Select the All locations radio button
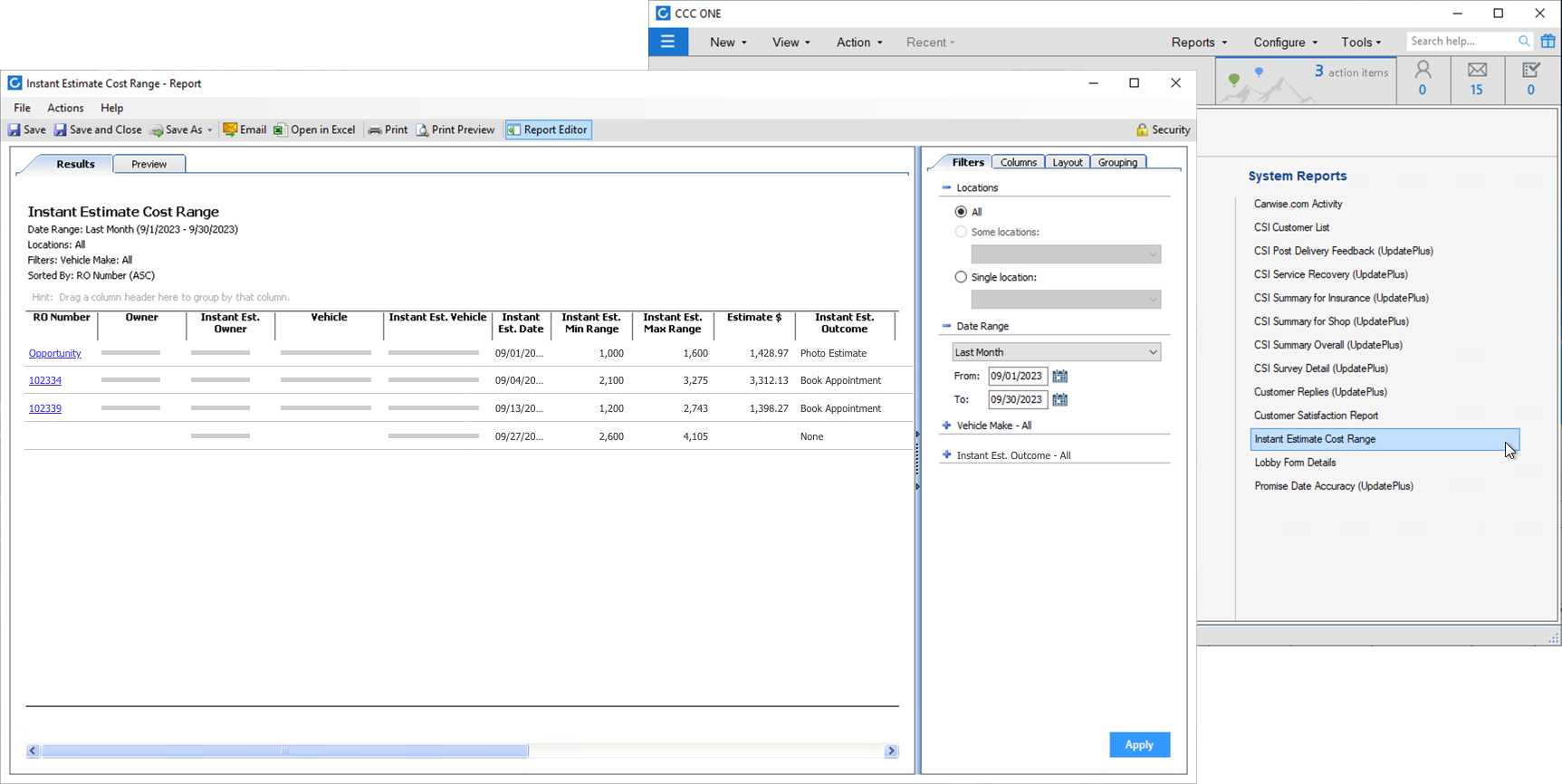 pos(961,212)
